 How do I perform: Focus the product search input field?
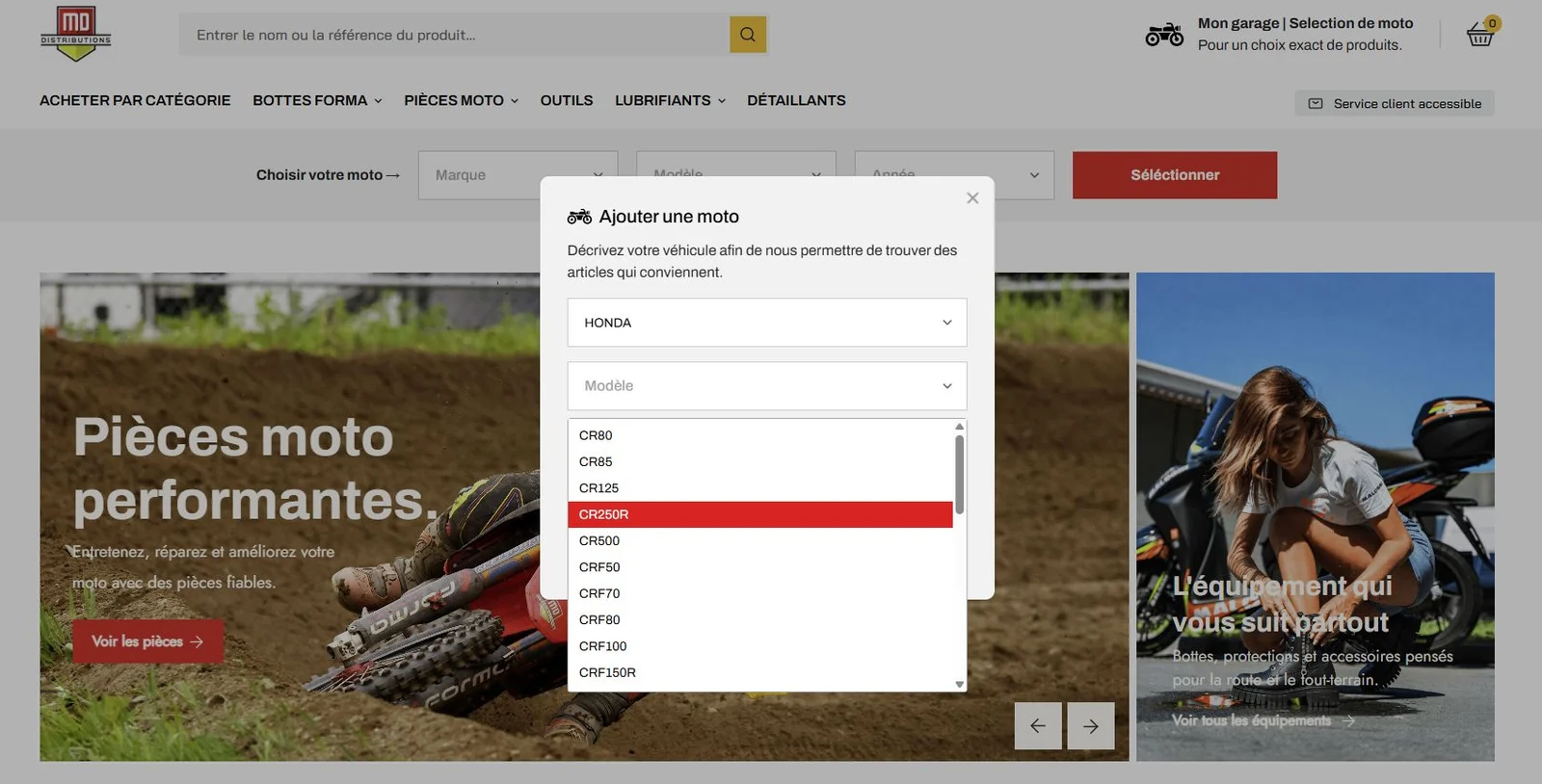tap(454, 35)
